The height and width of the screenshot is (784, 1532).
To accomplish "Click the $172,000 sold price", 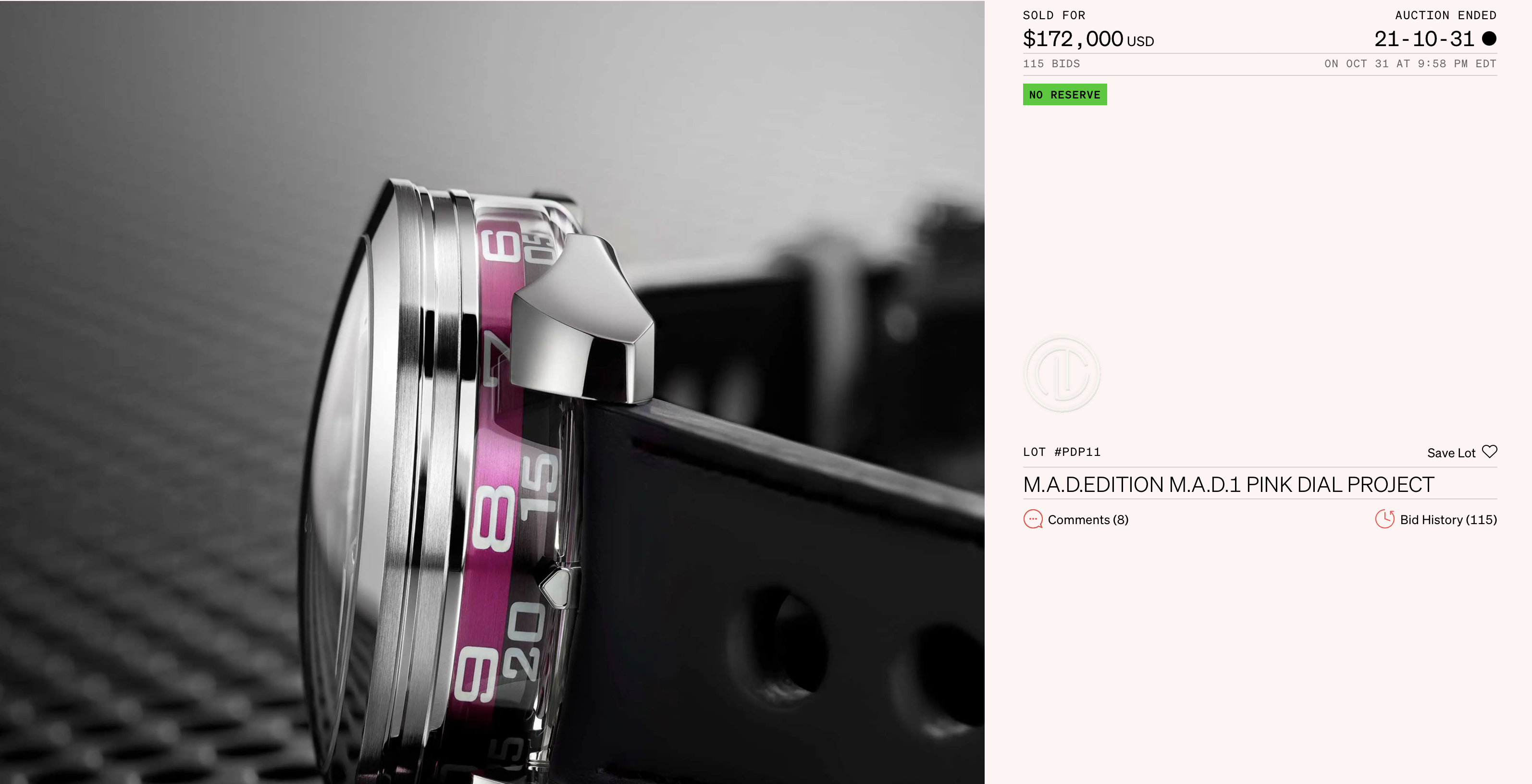I will 1073,39.
